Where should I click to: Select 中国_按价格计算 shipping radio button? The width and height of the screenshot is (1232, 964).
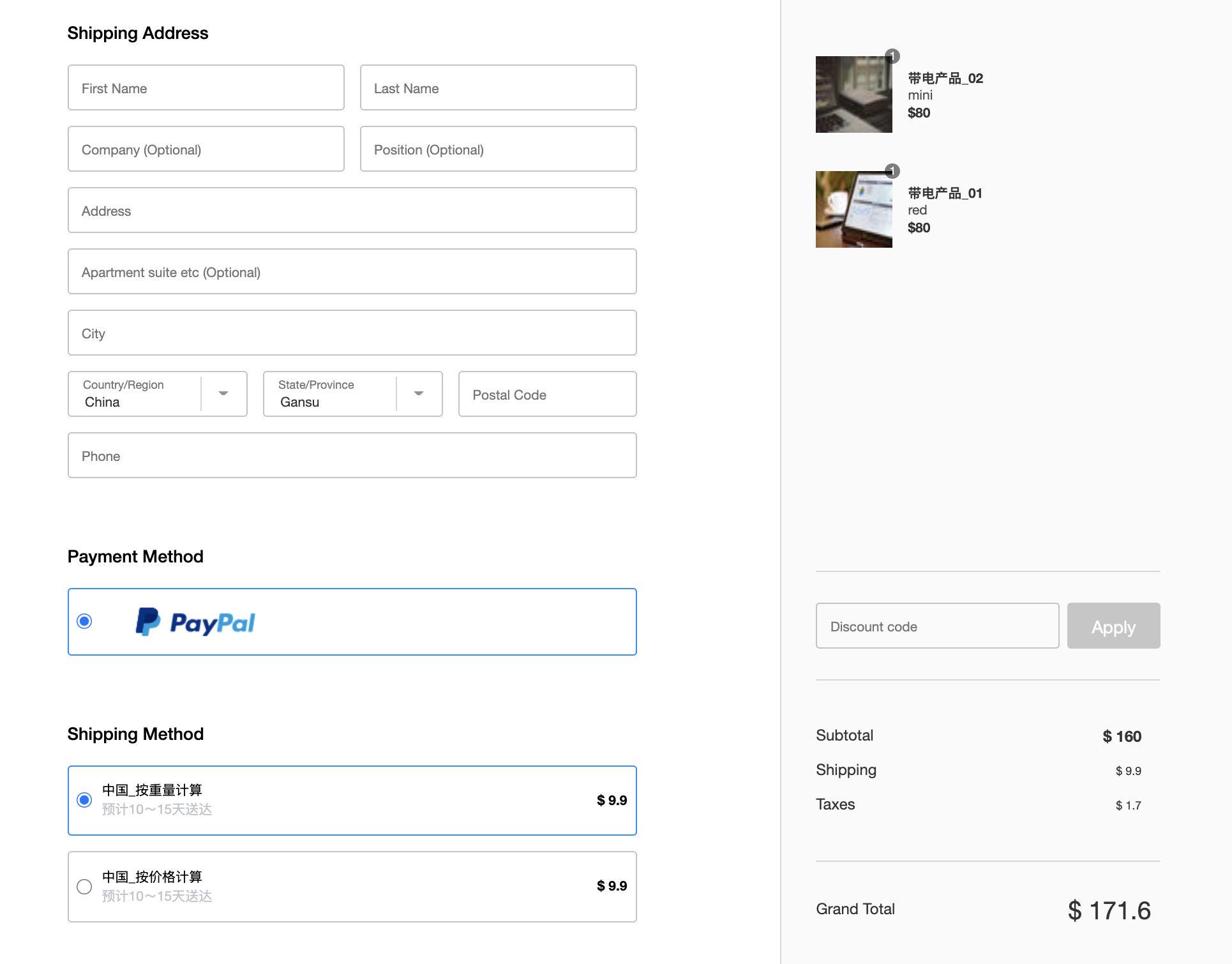[x=84, y=887]
